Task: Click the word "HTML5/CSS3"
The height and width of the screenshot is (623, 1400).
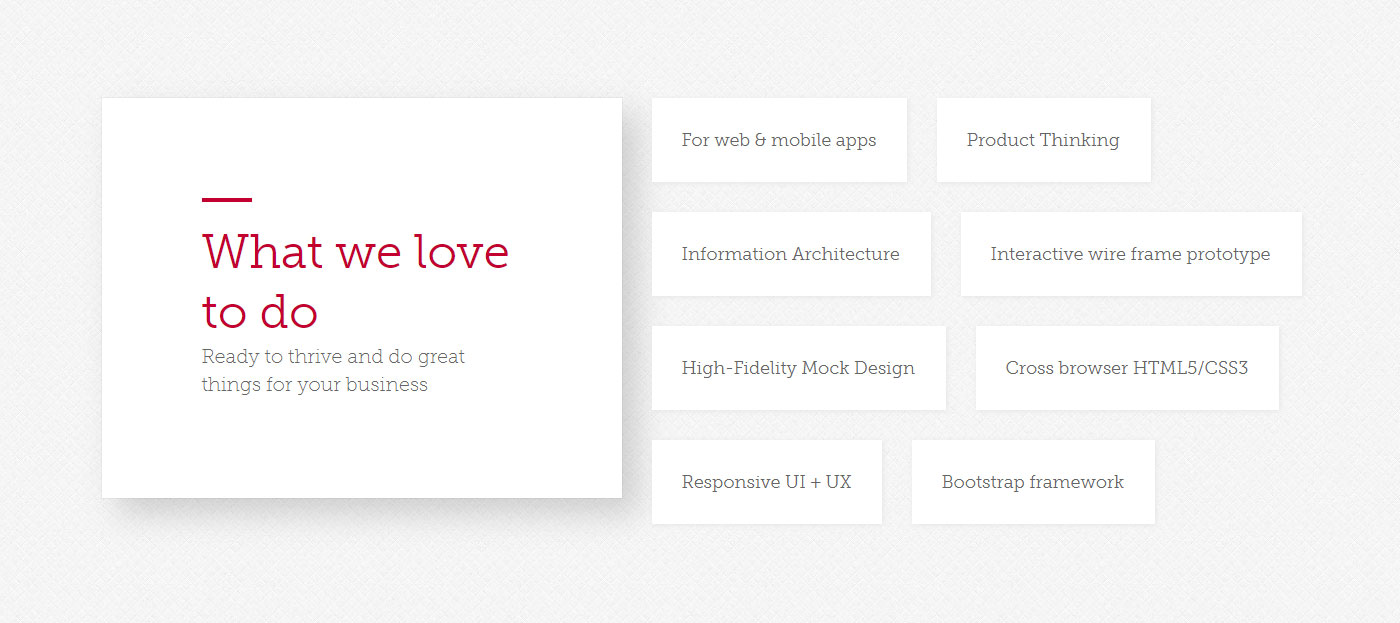Action: [1190, 368]
